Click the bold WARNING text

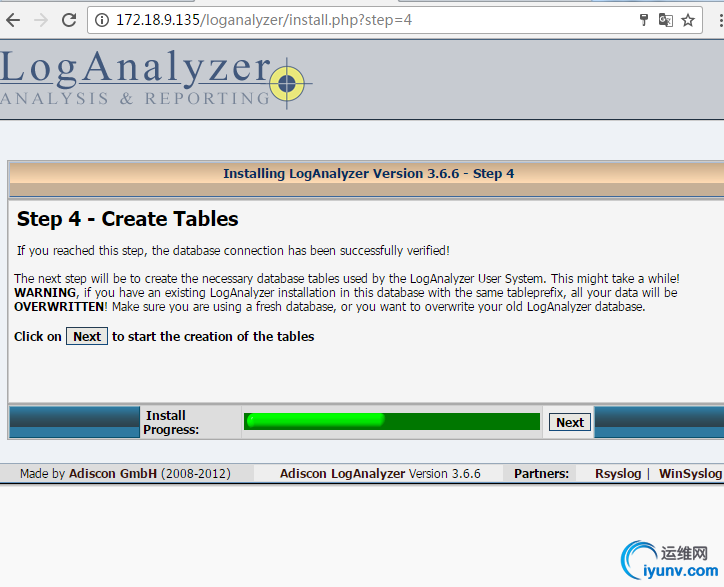pos(45,292)
